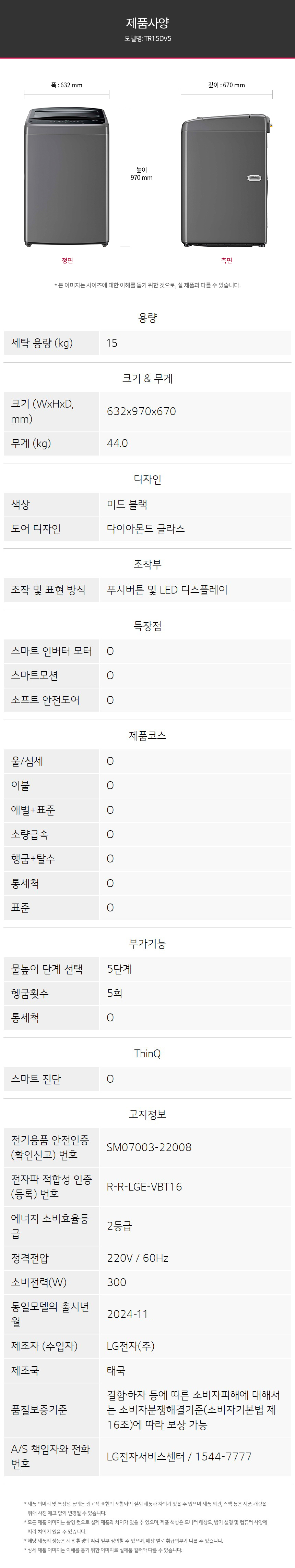The height and width of the screenshot is (1568, 295).
Task: Click the 색상 value 미드 블랙
Action: [x=127, y=505]
